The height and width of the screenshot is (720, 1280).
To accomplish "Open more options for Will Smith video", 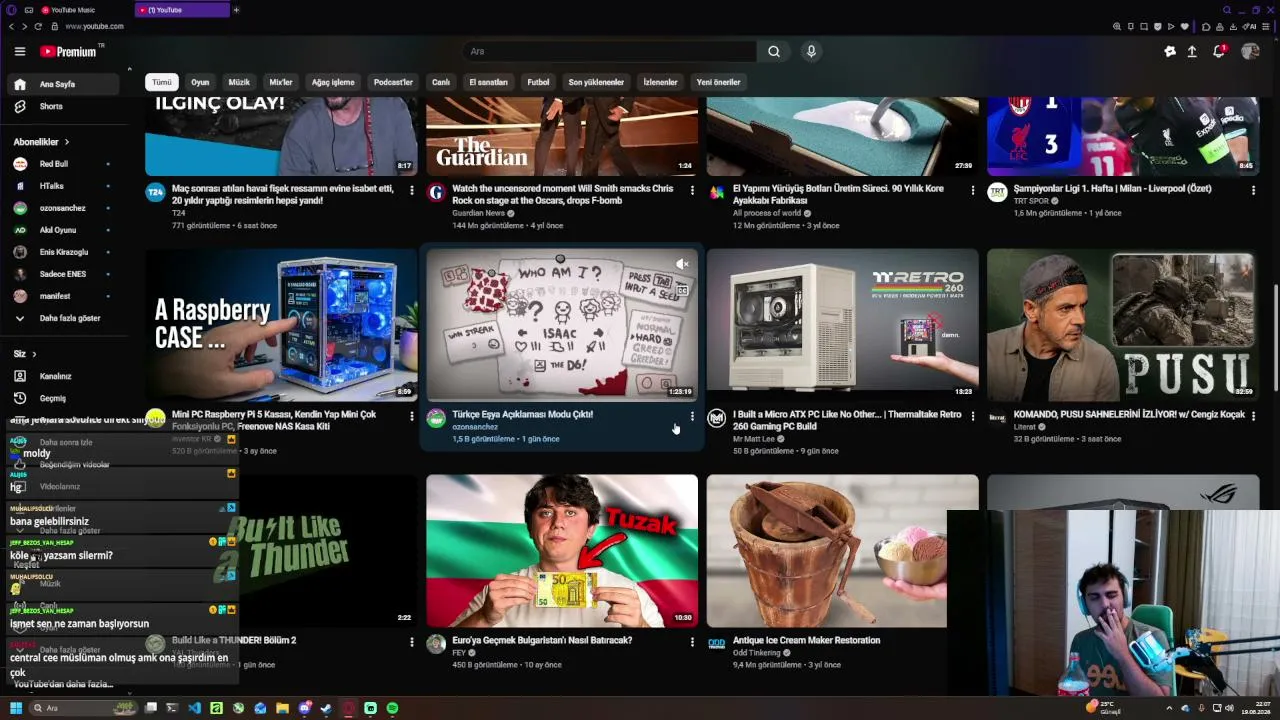I will coord(692,190).
